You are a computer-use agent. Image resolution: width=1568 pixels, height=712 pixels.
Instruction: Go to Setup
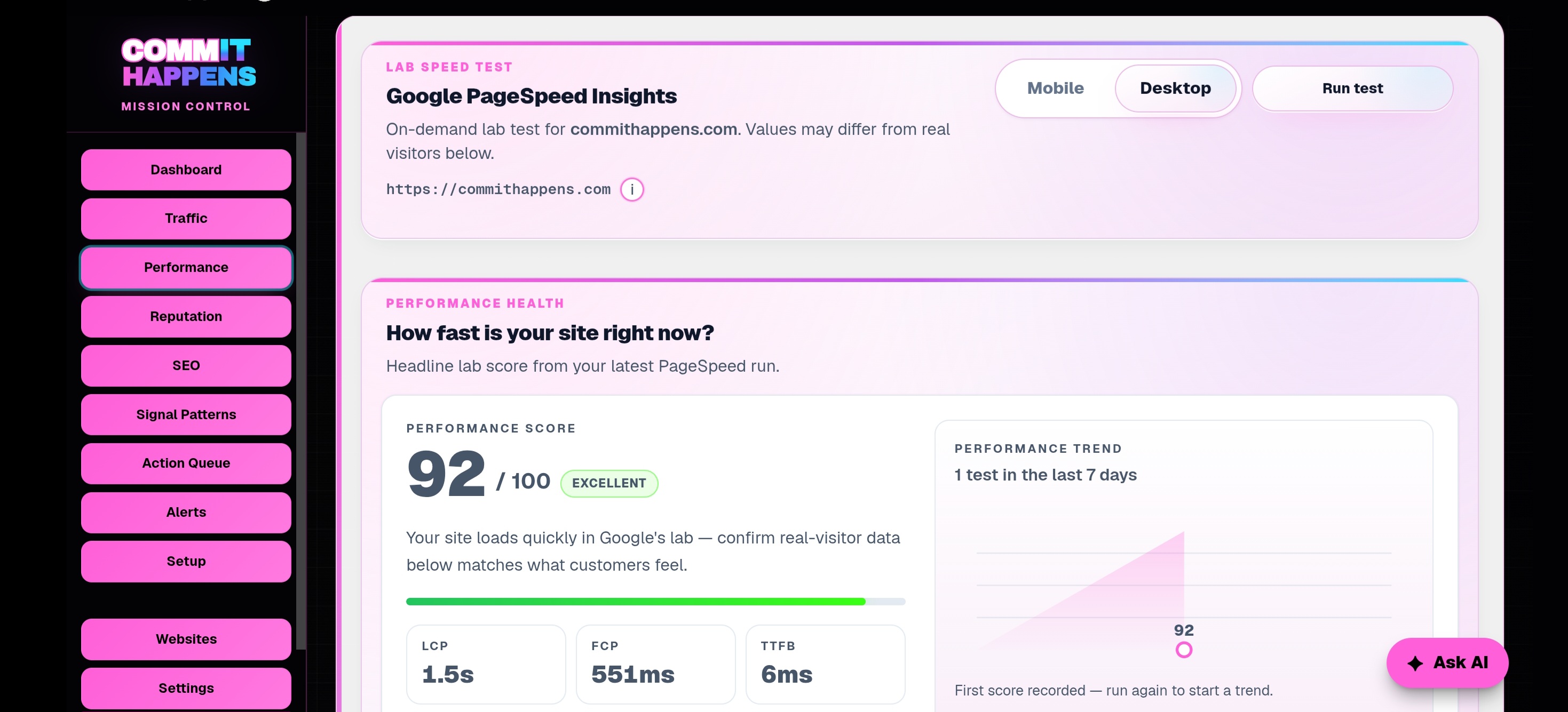point(186,561)
